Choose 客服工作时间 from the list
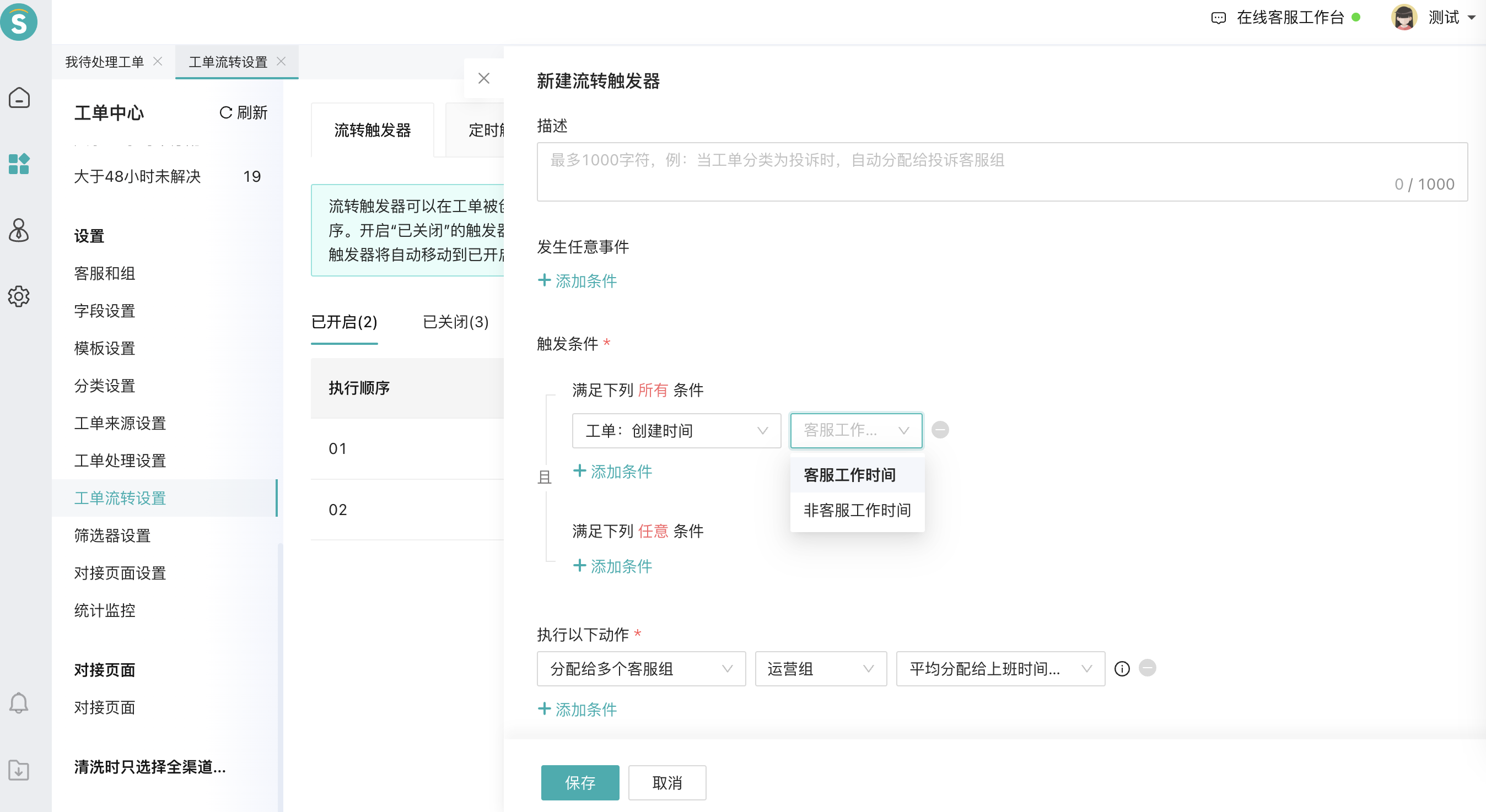 click(x=857, y=475)
